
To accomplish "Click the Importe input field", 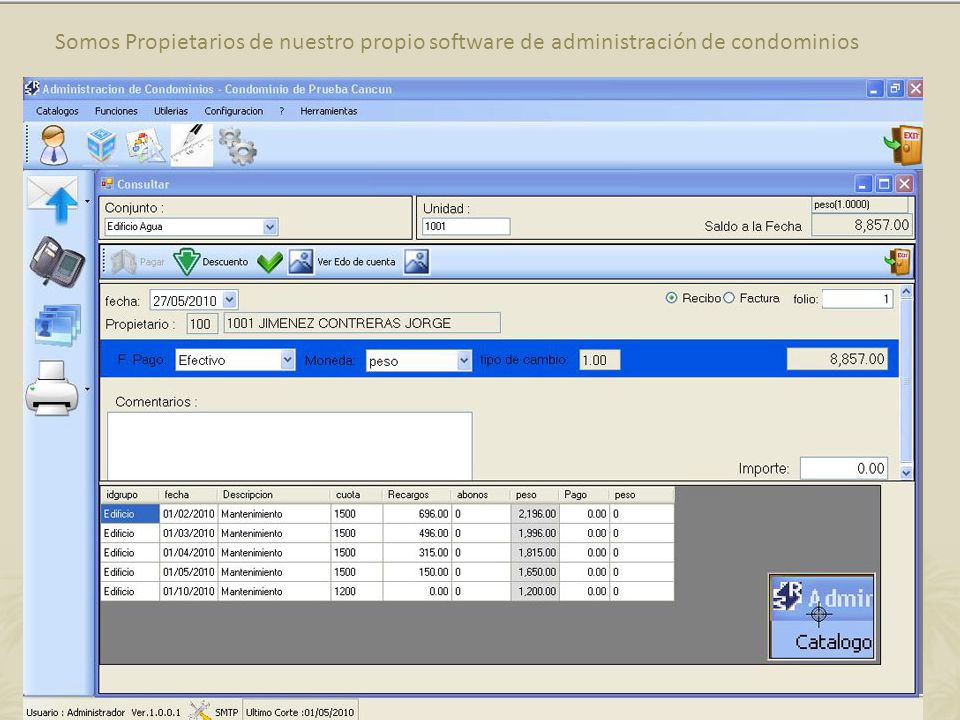I will (844, 468).
